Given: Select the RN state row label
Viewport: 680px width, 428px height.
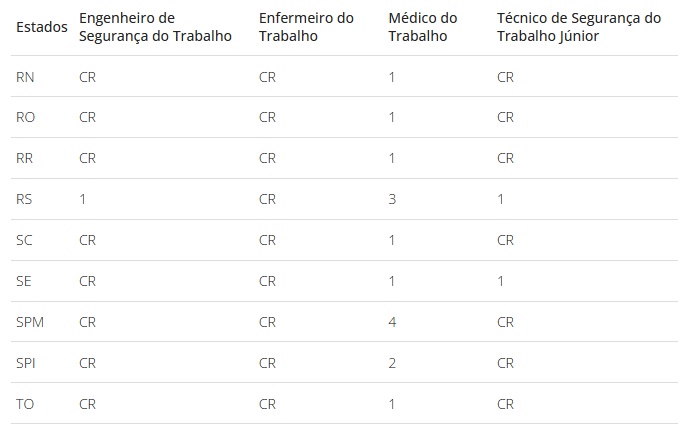Looking at the screenshot, I should click(25, 77).
